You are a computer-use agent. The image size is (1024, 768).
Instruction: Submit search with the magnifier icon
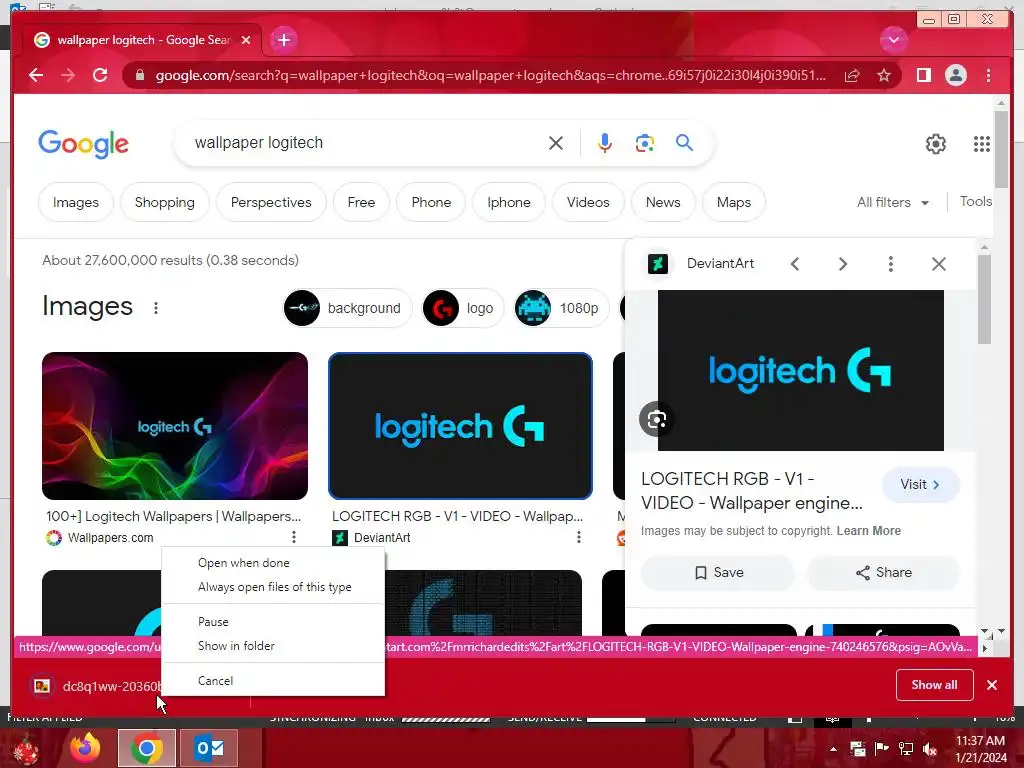tap(684, 142)
